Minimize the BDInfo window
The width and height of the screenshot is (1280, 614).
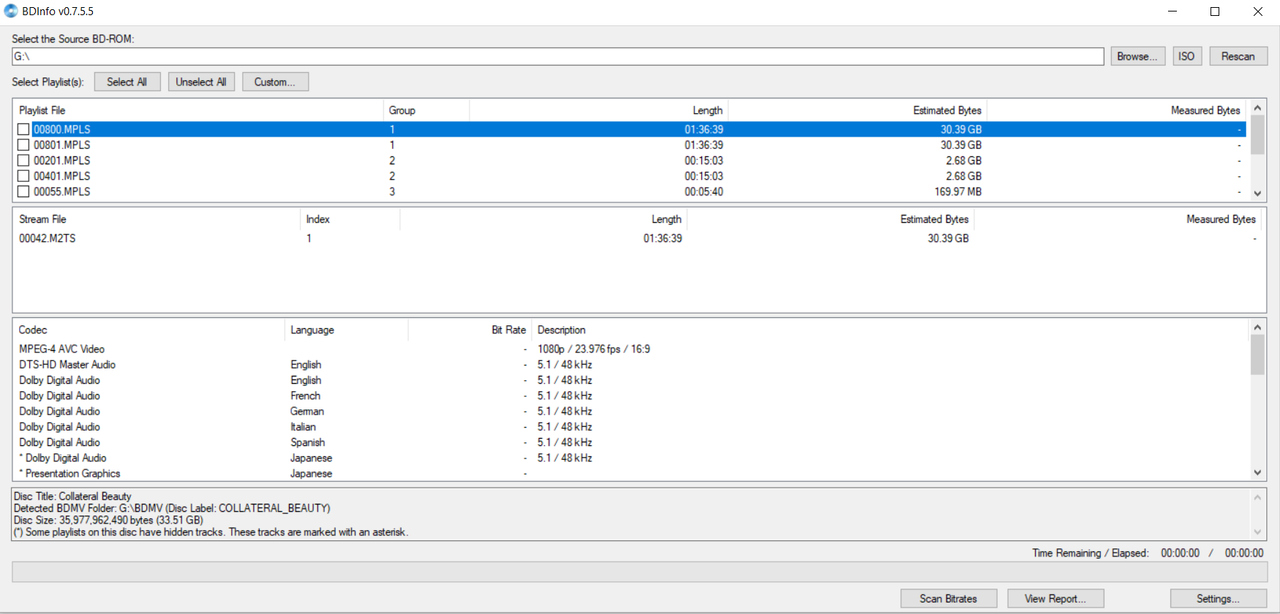click(1171, 11)
